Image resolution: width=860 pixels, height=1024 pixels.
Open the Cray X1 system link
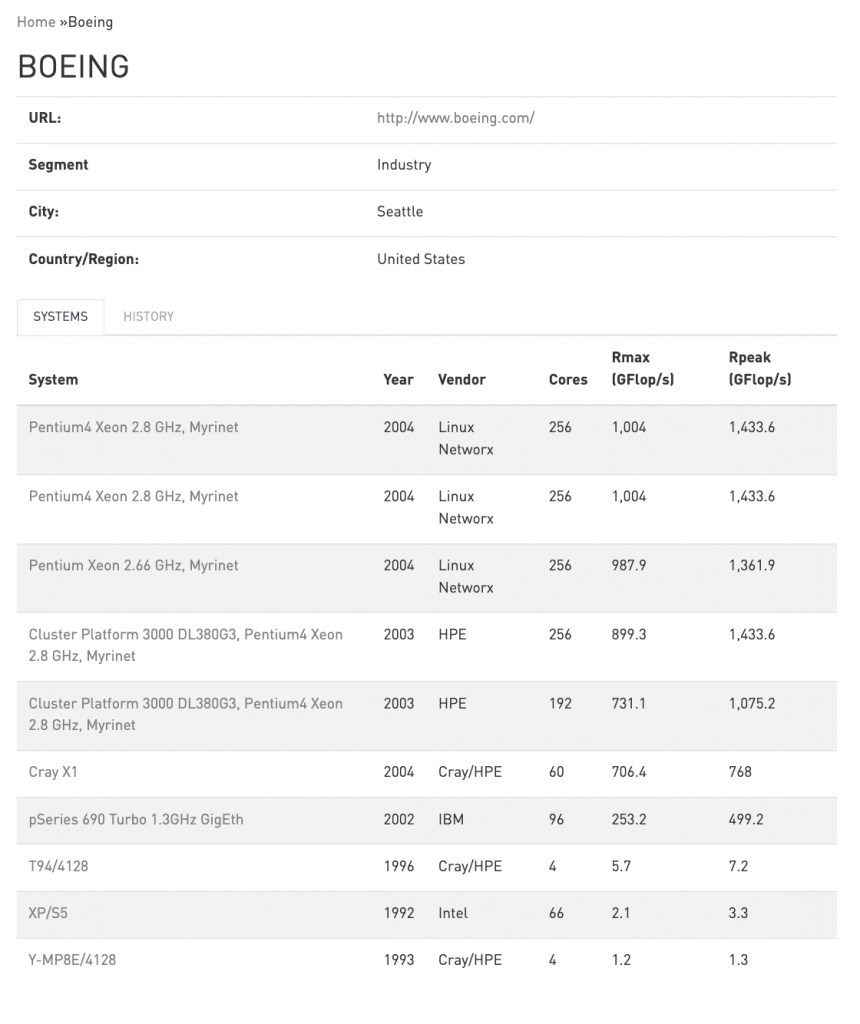pyautogui.click(x=53, y=772)
